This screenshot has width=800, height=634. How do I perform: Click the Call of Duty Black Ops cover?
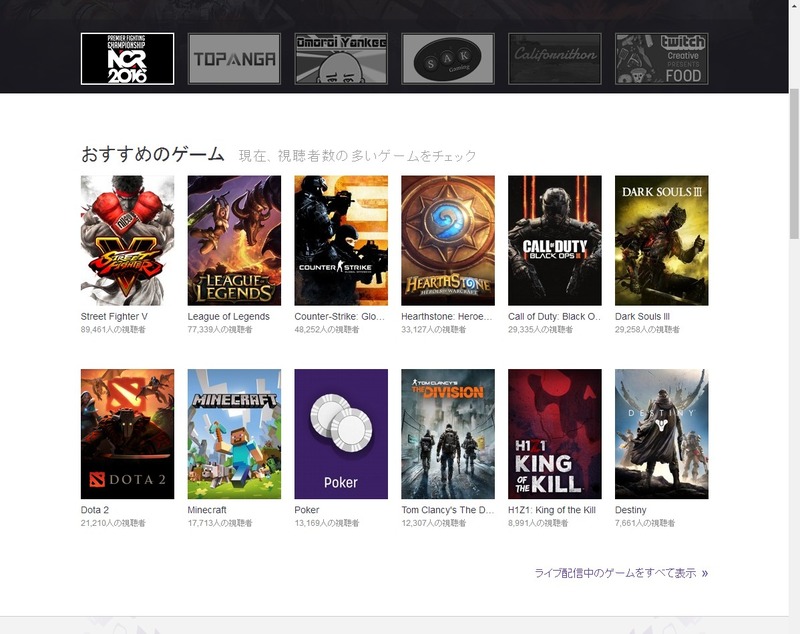[555, 240]
